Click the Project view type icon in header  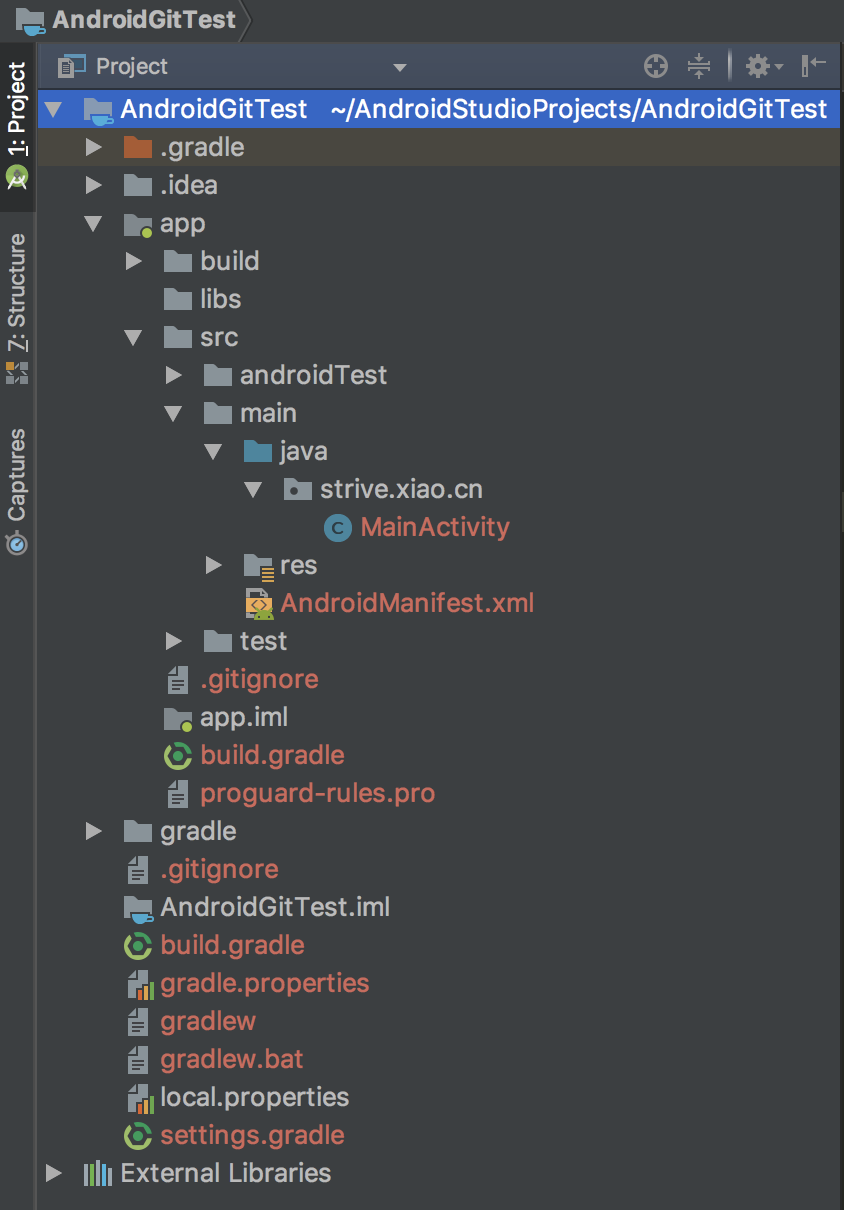click(x=71, y=67)
